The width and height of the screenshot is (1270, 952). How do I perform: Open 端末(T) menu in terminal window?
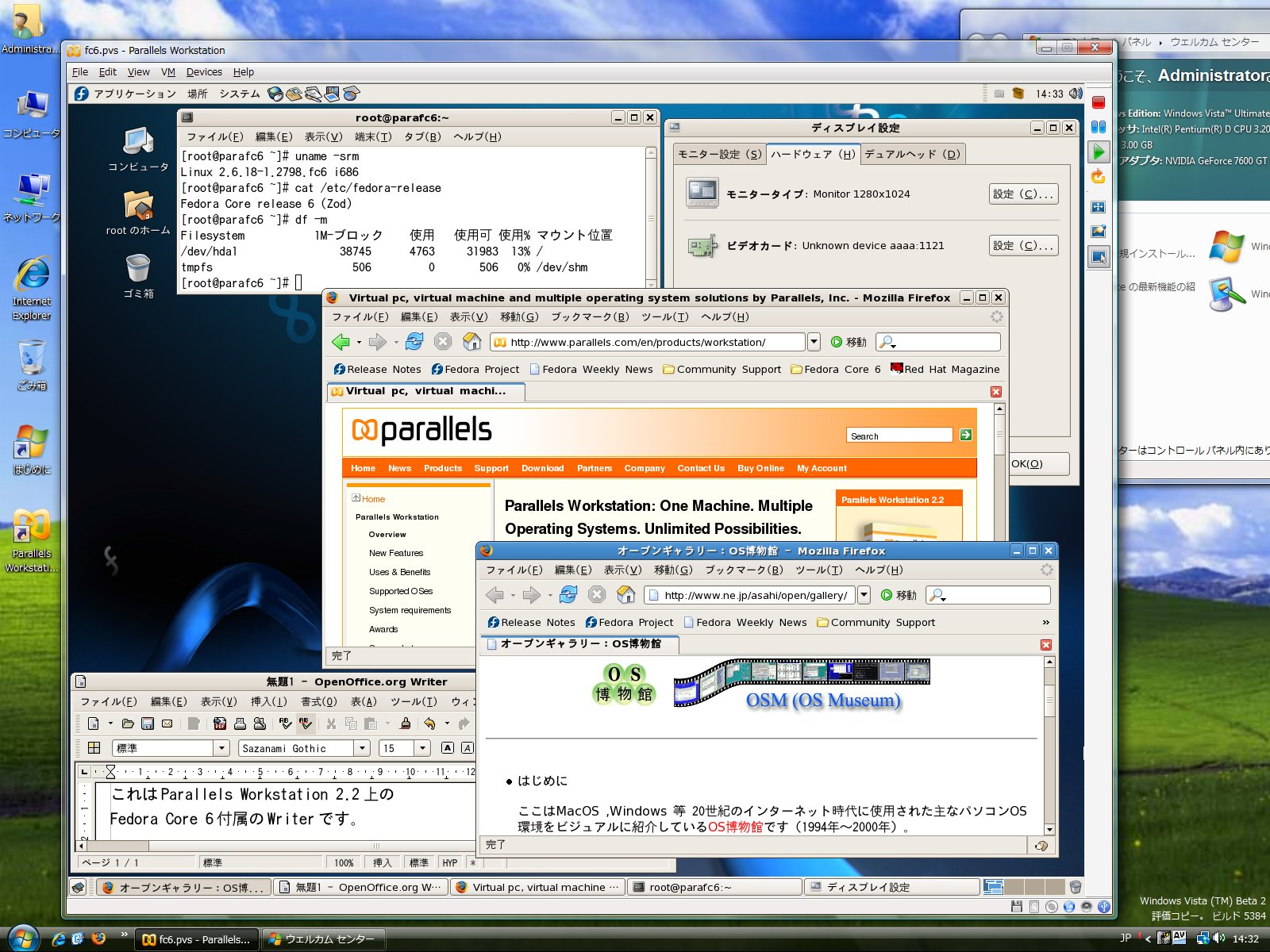[x=373, y=136]
